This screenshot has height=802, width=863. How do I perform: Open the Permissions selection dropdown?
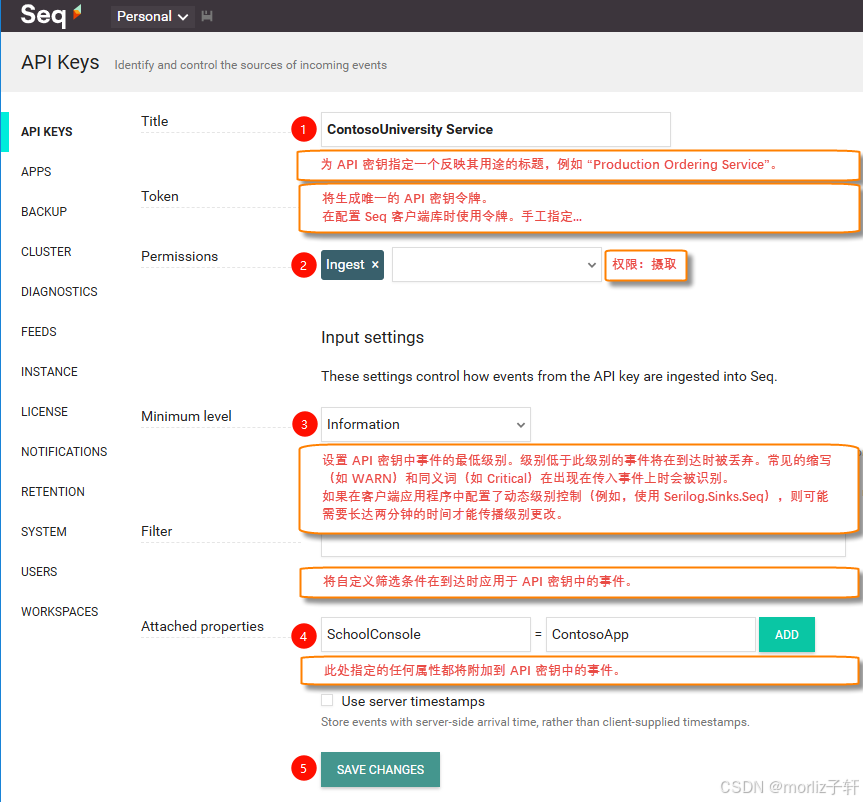coord(496,265)
